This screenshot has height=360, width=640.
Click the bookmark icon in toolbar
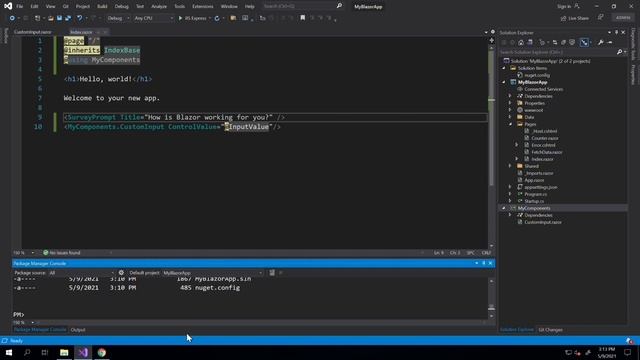[x=302, y=18]
